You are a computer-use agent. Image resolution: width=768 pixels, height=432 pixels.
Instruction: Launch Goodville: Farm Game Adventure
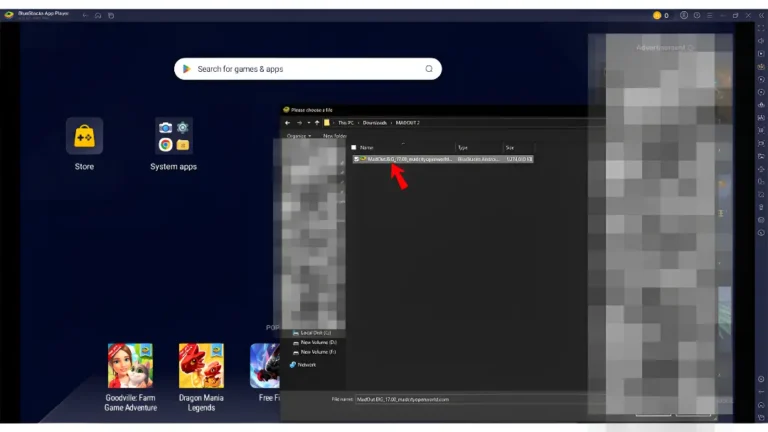[130, 365]
